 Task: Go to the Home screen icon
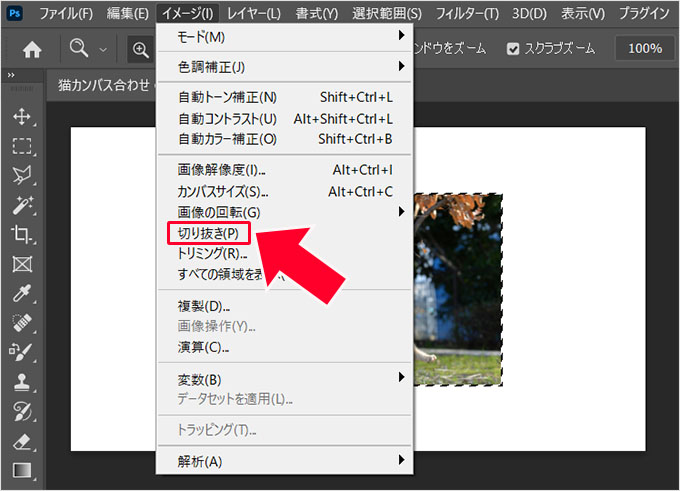tap(32, 49)
